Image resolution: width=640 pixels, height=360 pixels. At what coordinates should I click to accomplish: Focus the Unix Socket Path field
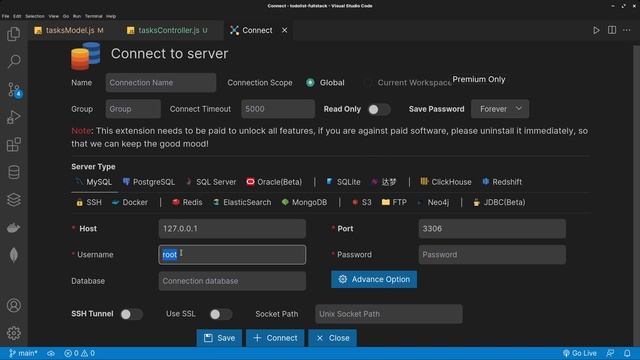(x=389, y=314)
